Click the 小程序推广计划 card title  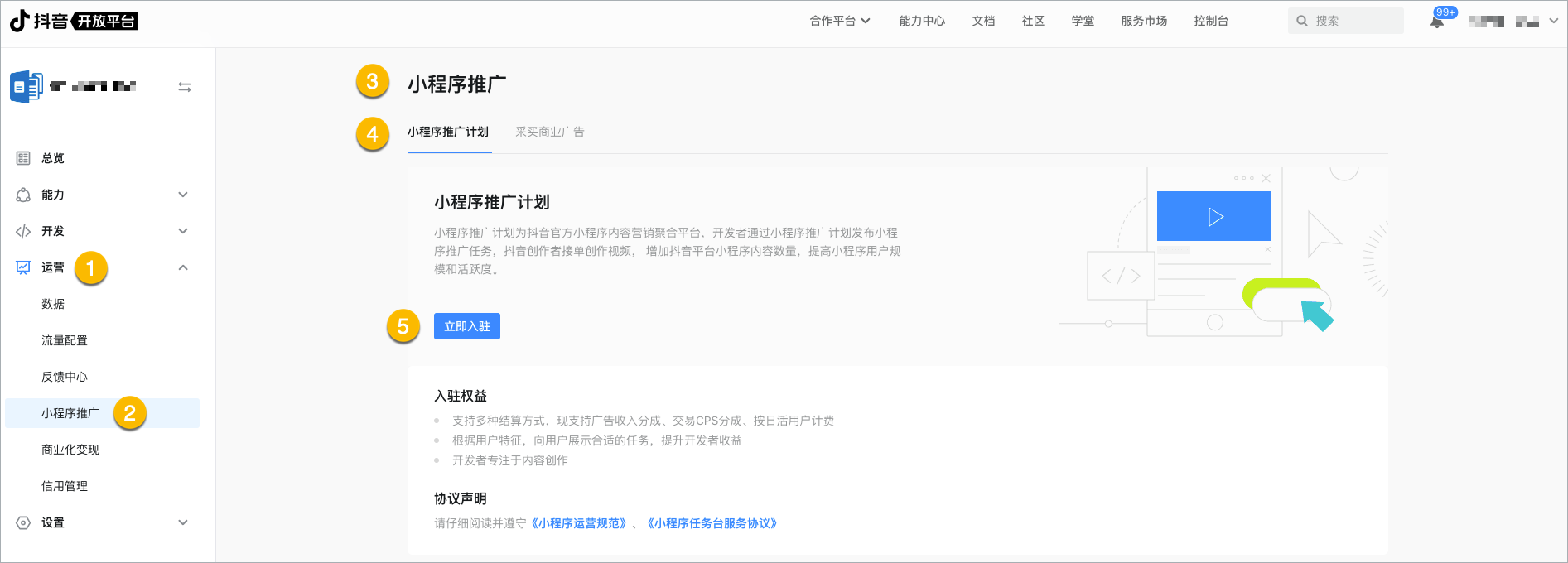492,202
